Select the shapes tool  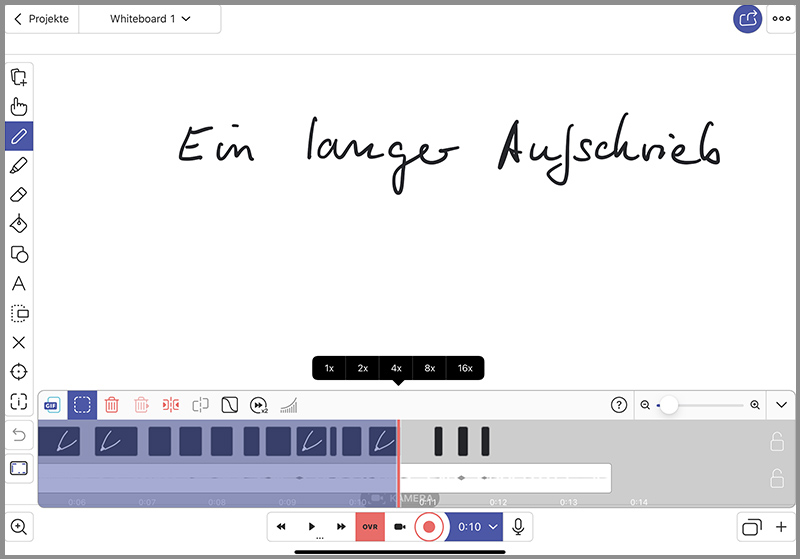(19, 253)
